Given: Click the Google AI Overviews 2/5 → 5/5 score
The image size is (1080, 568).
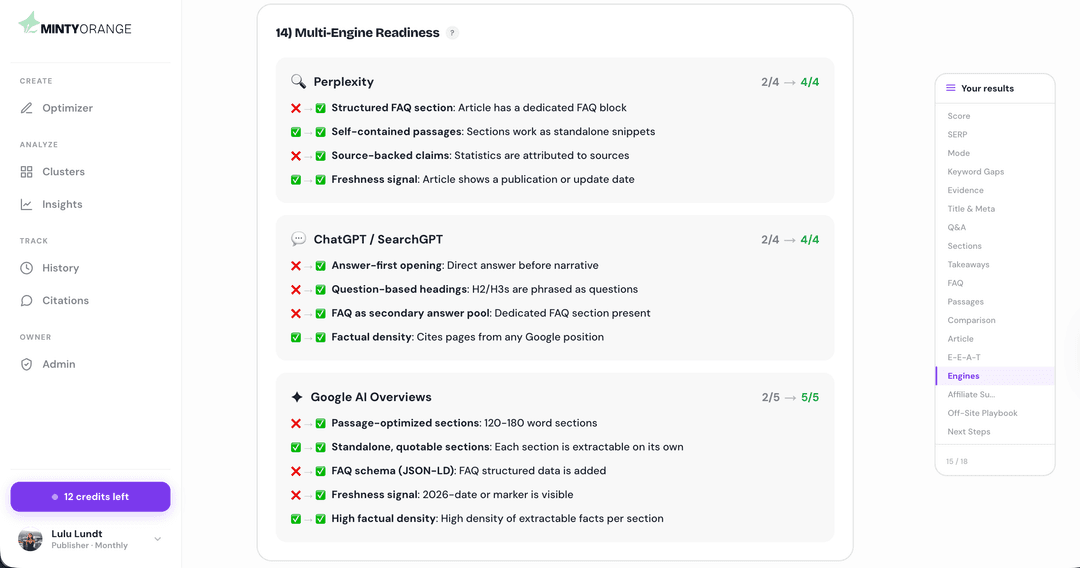Looking at the screenshot, I should click(x=790, y=397).
